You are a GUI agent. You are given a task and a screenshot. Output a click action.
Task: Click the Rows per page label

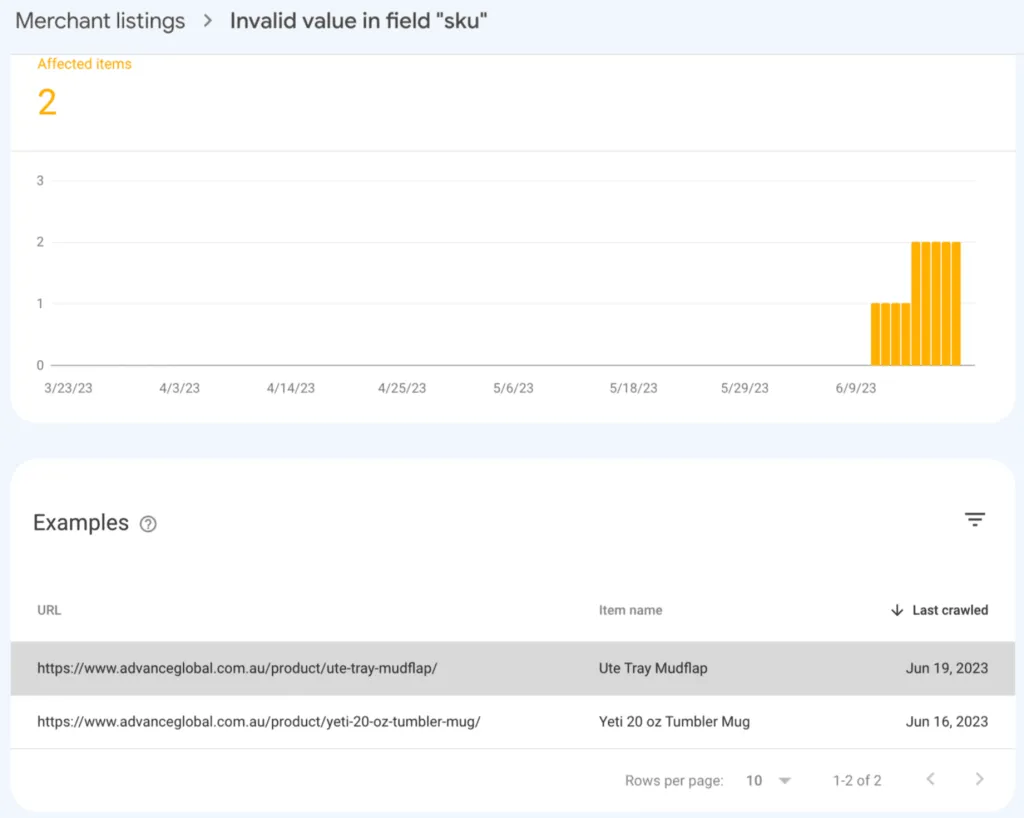[674, 780]
